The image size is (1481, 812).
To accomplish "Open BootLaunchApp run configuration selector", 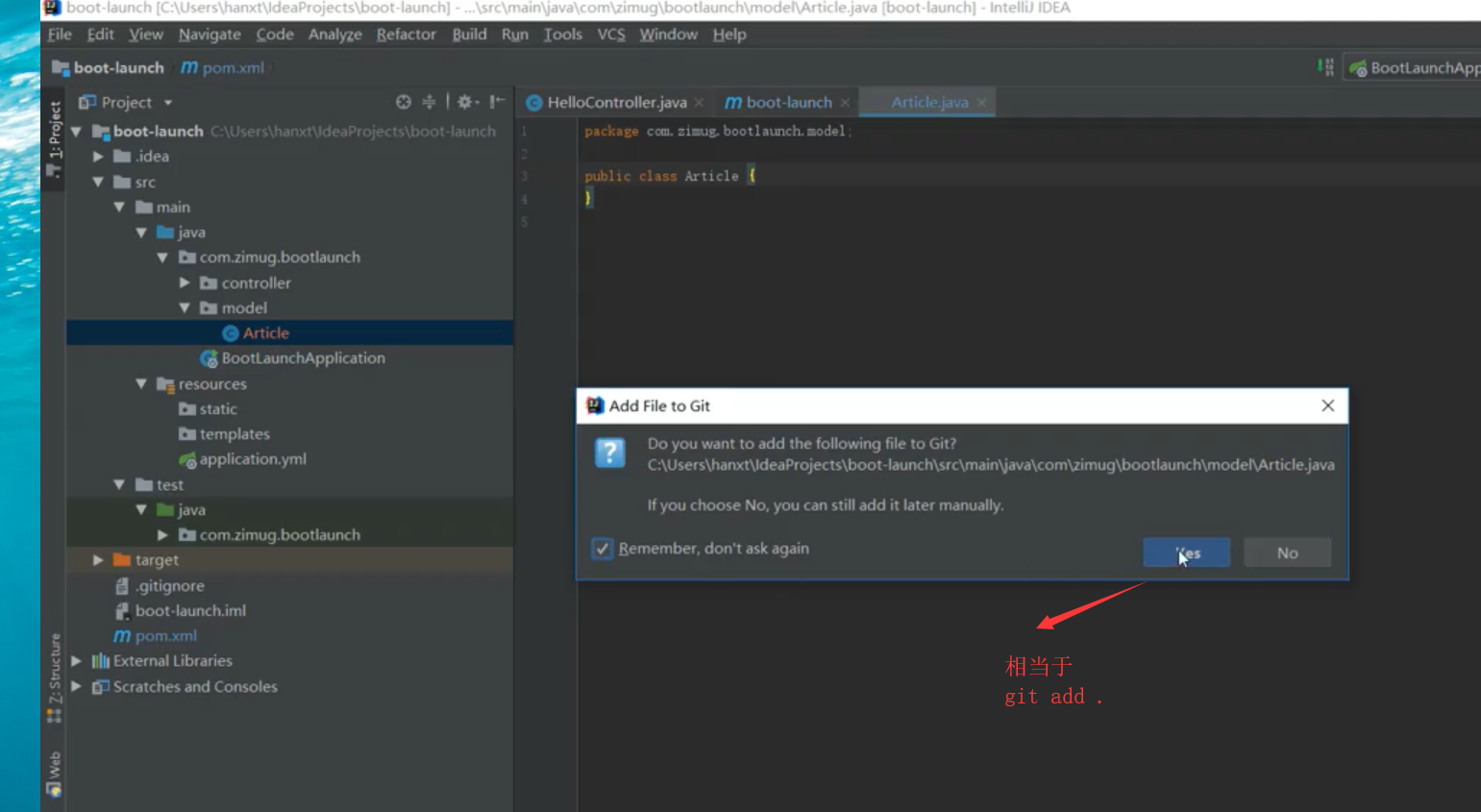I will pyautogui.click(x=1413, y=67).
